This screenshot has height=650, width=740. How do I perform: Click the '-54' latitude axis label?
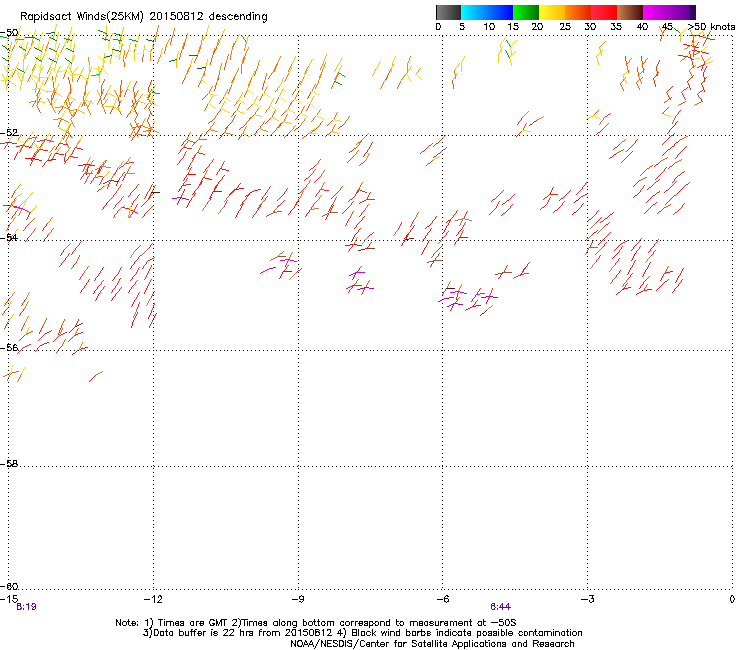9,237
